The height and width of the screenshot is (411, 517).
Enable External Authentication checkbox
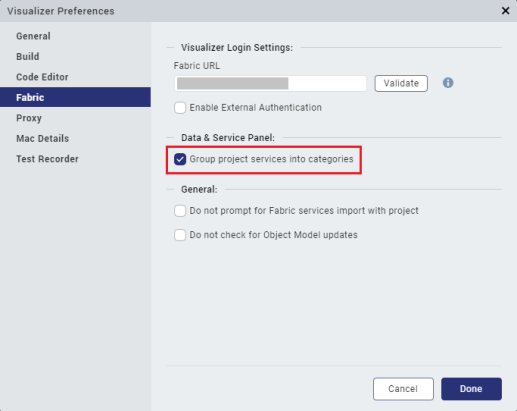180,108
